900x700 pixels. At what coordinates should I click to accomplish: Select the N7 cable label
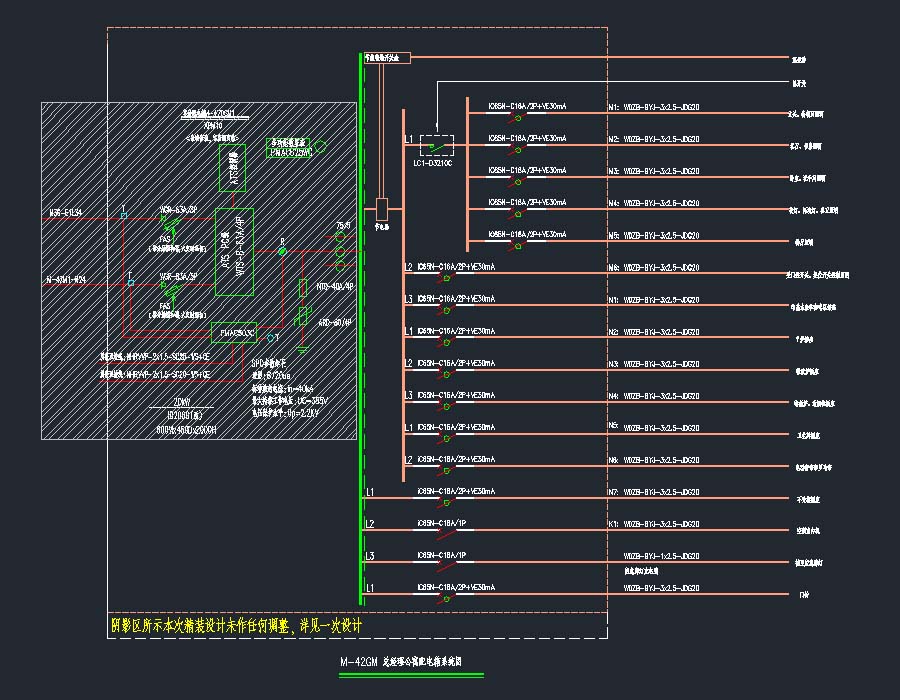coord(653,492)
